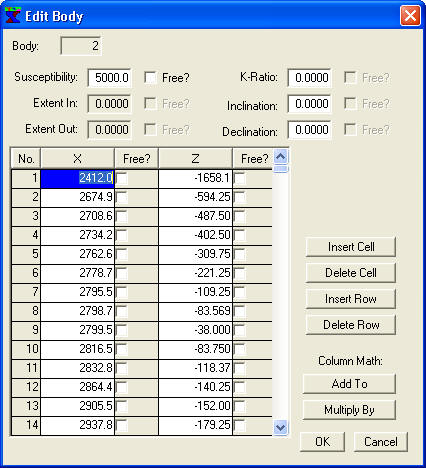Select the Inclination input field
The width and height of the screenshot is (426, 468).
point(310,104)
